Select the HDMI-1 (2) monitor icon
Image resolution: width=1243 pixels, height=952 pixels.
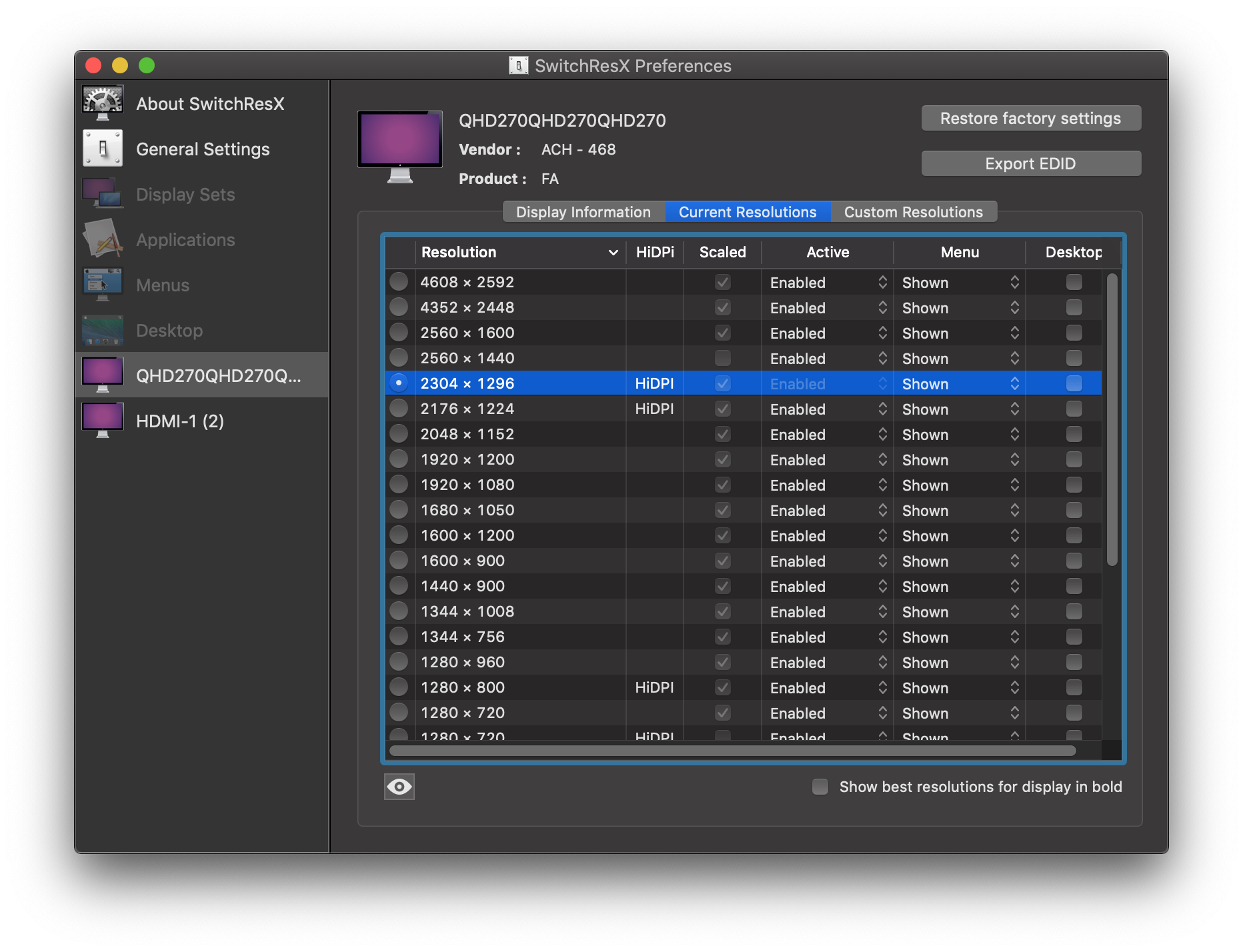[x=103, y=421]
